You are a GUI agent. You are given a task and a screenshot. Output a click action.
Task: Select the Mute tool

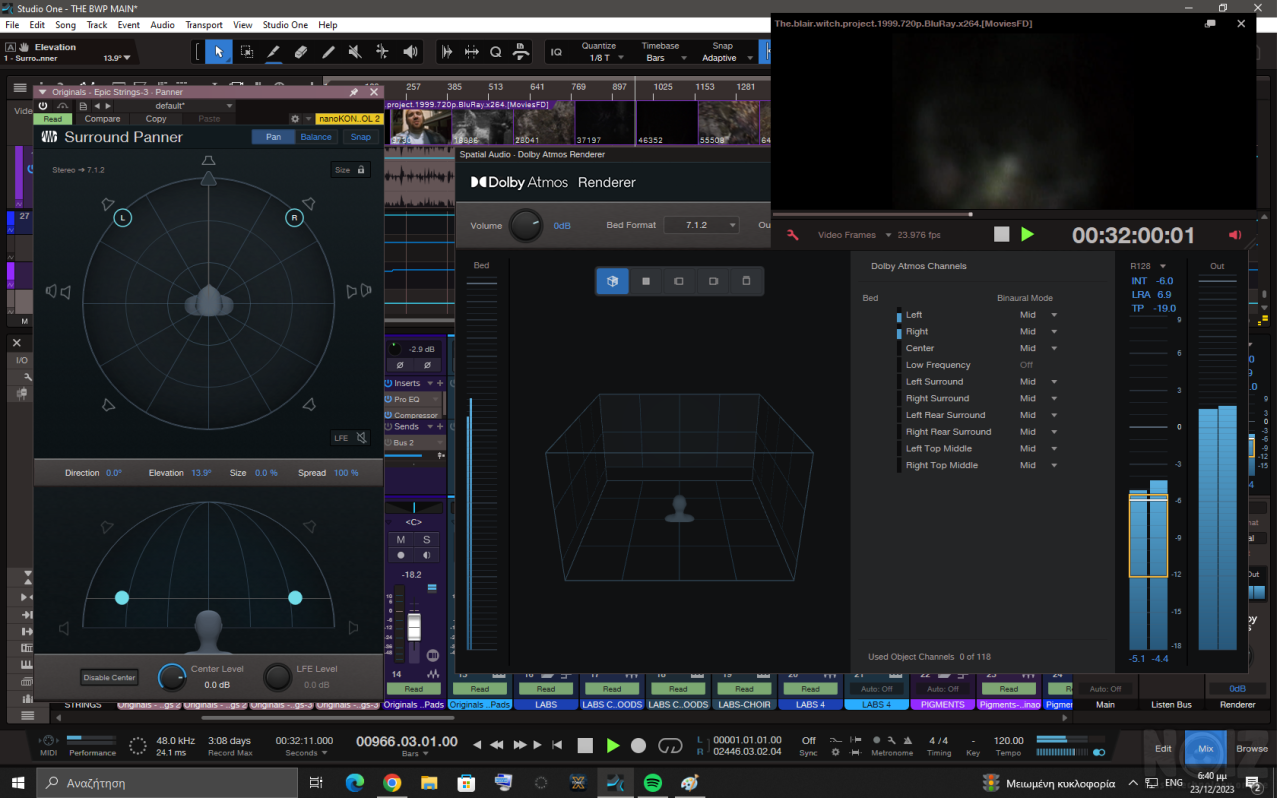(355, 52)
